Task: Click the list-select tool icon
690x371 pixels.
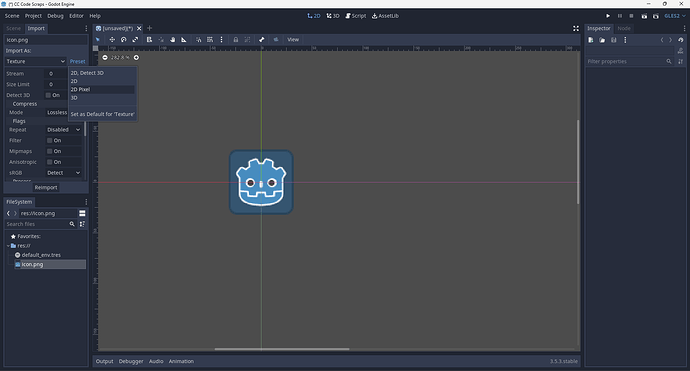Action: click(x=150, y=40)
